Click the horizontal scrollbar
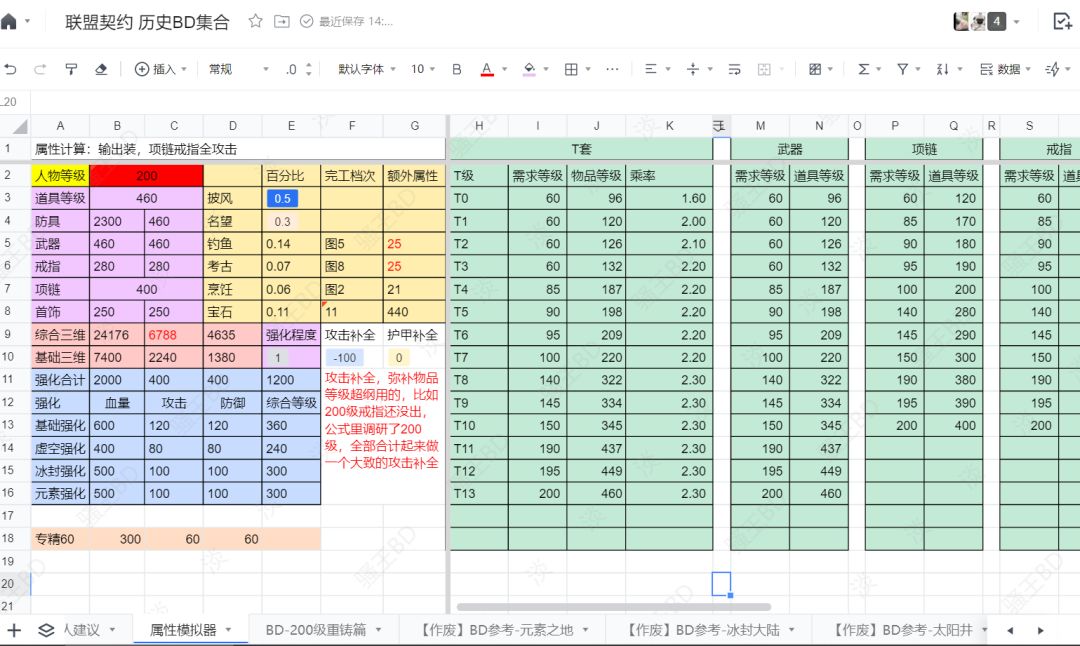Viewport: 1080px width, 646px height. pos(613,607)
